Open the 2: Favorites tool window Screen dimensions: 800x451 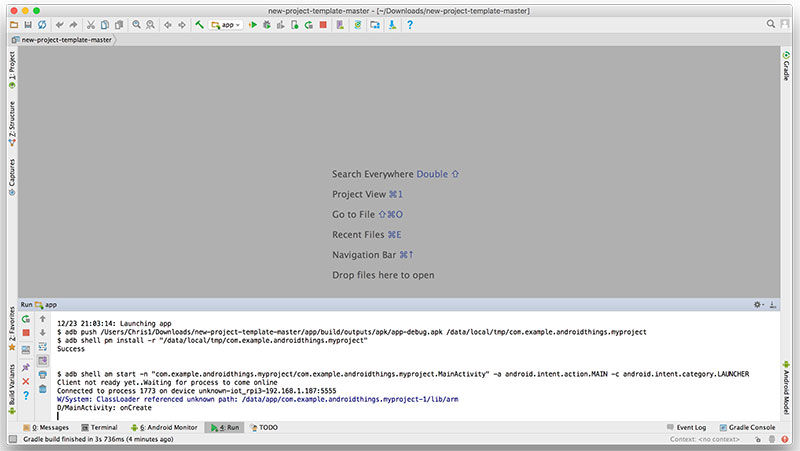click(12, 329)
